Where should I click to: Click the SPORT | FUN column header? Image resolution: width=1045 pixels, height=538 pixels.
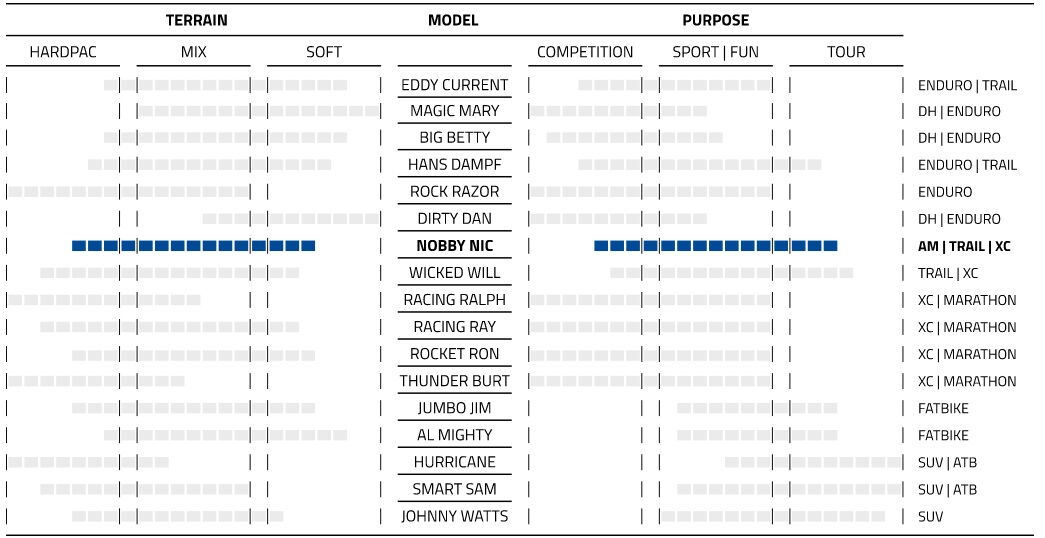coord(716,52)
